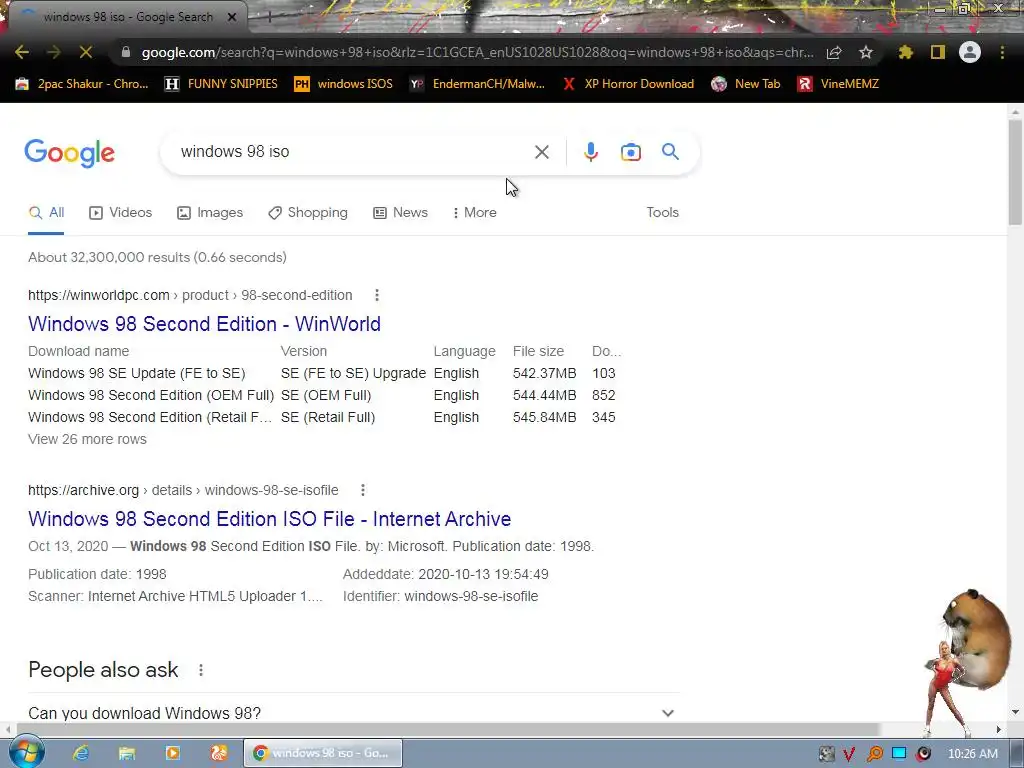
Task: Close the windows 98 iso tab
Action: tap(232, 17)
